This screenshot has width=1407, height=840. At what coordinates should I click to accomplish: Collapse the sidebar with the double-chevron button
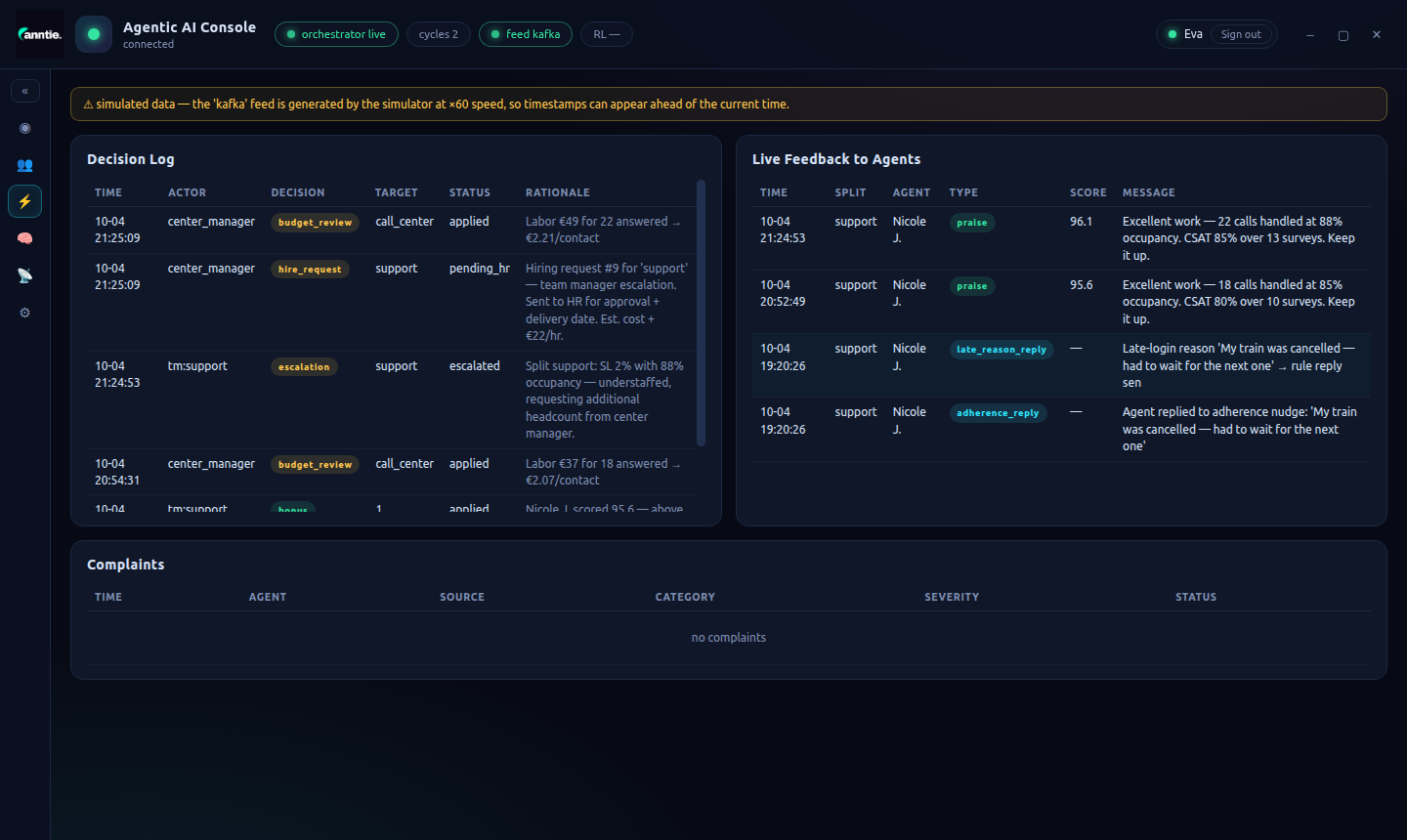[25, 91]
